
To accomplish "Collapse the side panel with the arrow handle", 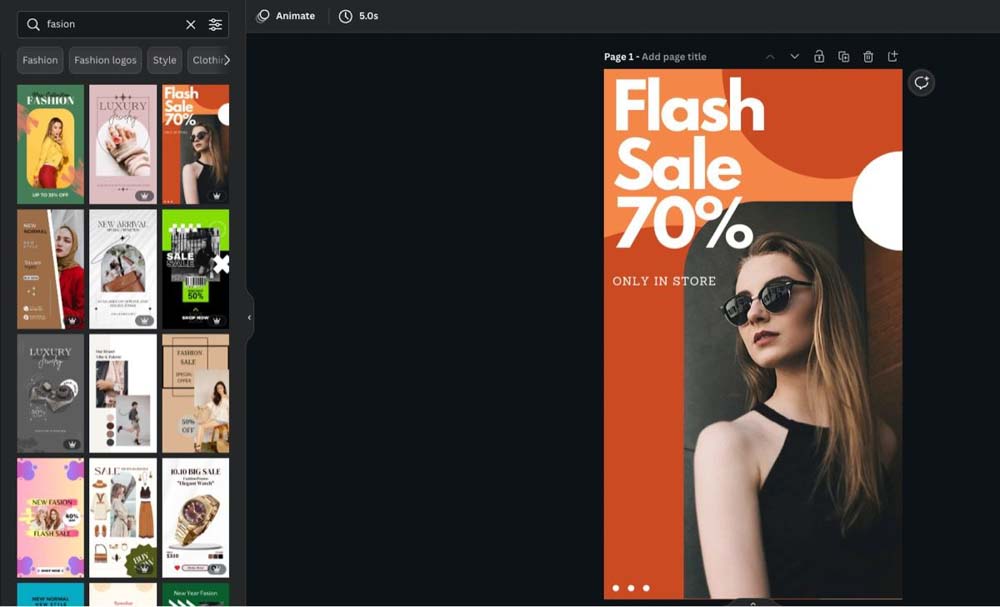I will click(249, 318).
